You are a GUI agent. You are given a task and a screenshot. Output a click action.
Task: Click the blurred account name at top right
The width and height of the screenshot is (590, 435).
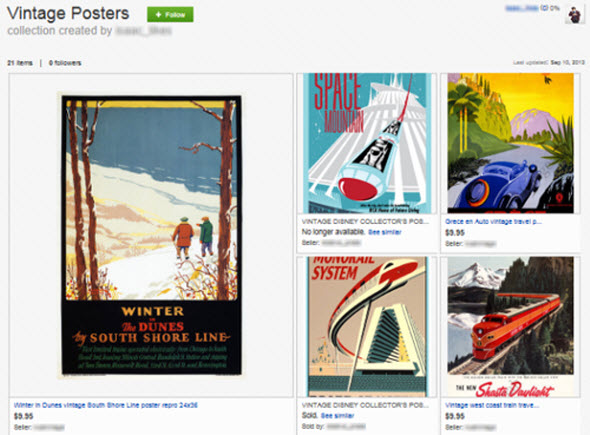pos(522,8)
